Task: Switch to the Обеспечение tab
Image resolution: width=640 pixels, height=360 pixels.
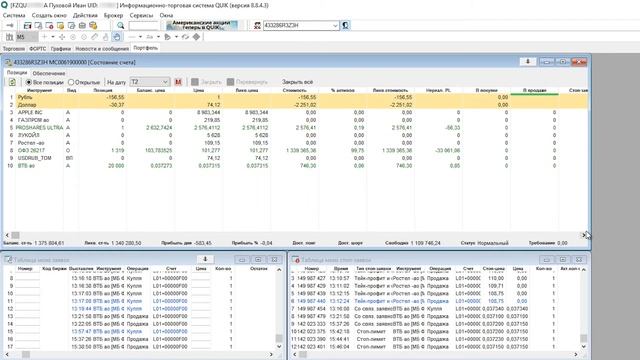Action: pos(49,73)
